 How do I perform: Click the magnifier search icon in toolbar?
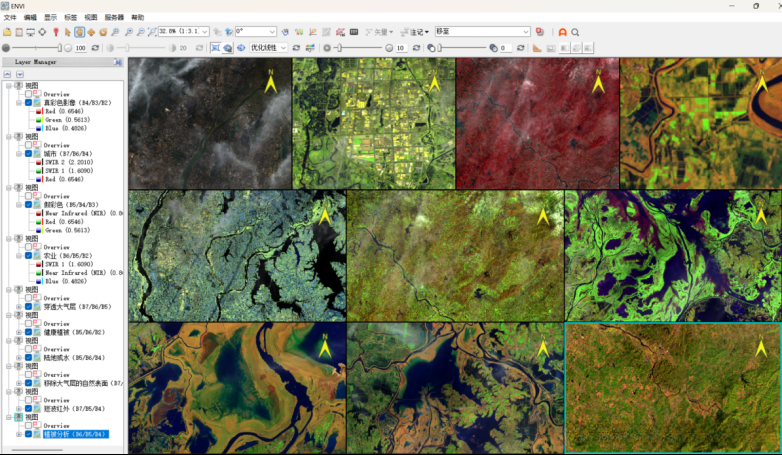click(576, 32)
